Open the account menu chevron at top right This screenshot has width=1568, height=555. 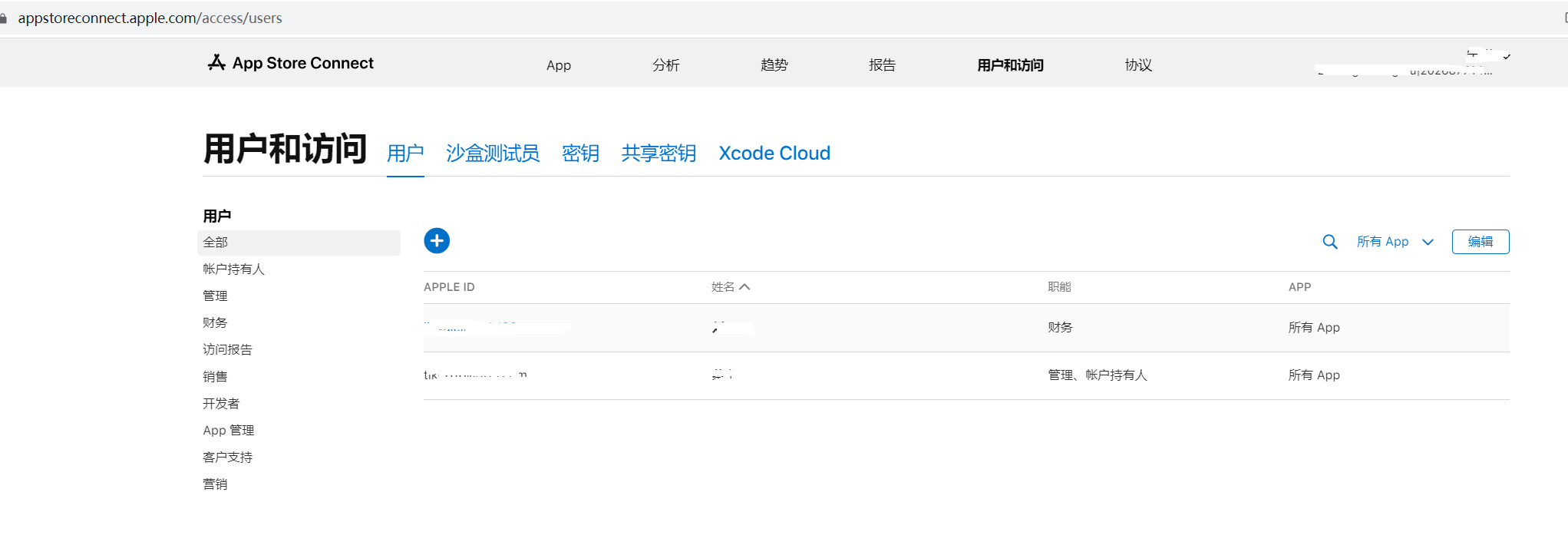[x=1507, y=56]
